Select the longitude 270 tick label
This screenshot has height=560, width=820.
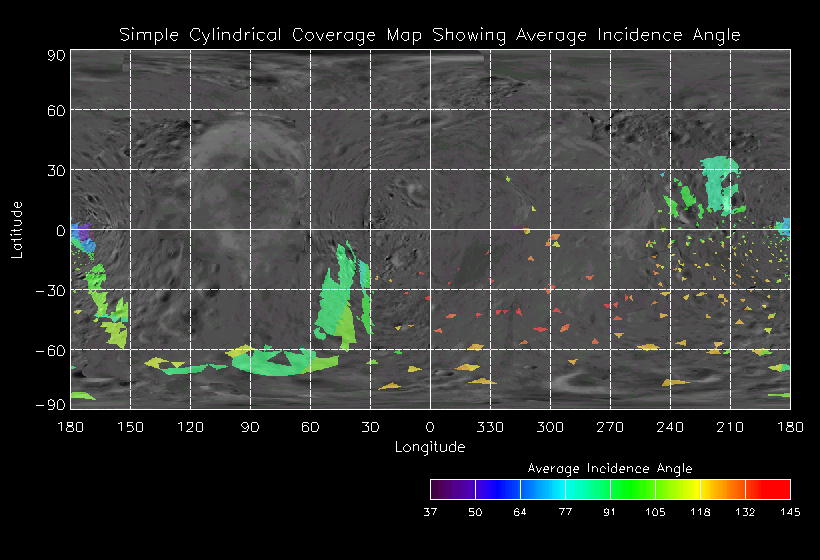[610, 427]
